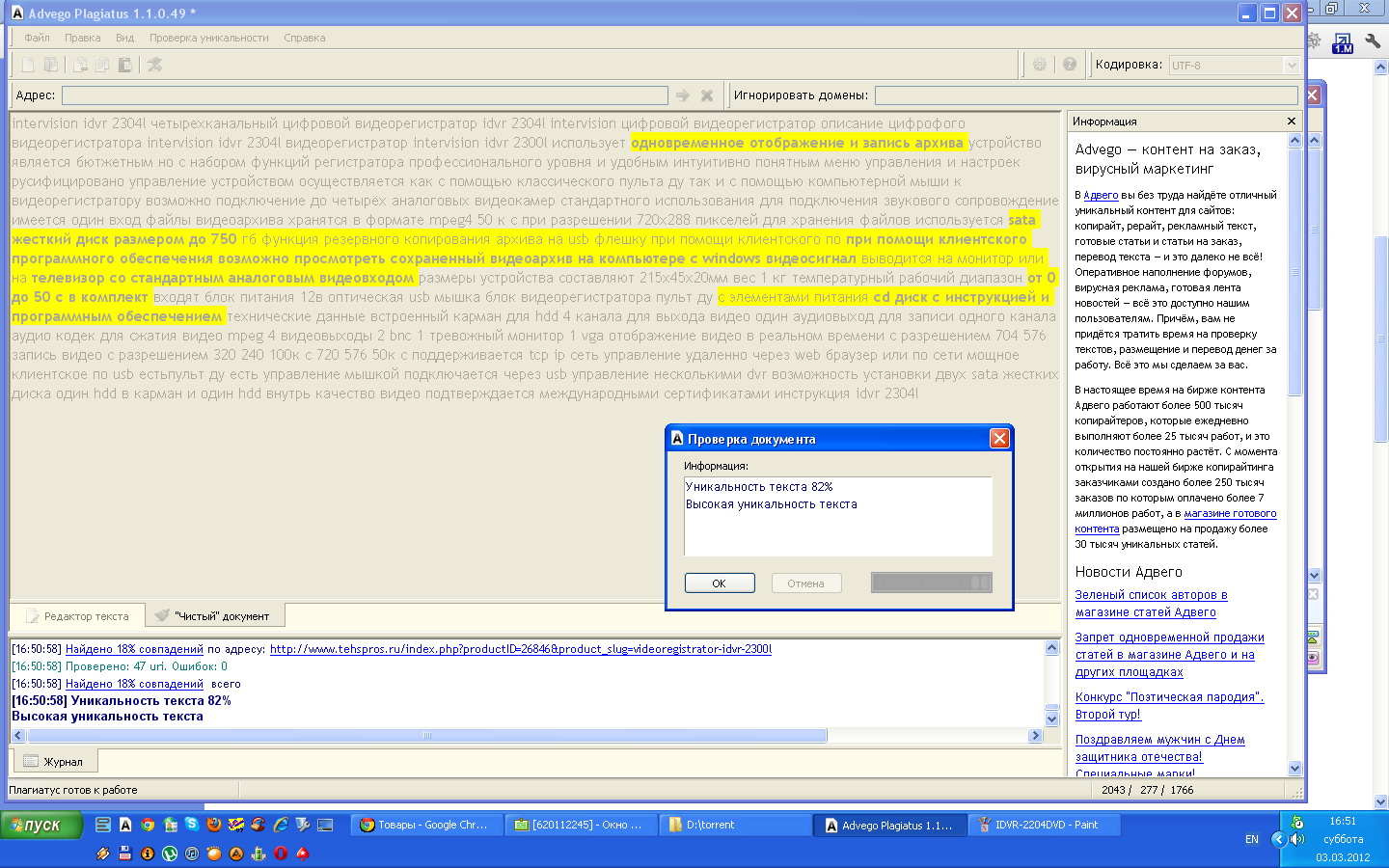Click the copy toolbar icon

[102, 65]
